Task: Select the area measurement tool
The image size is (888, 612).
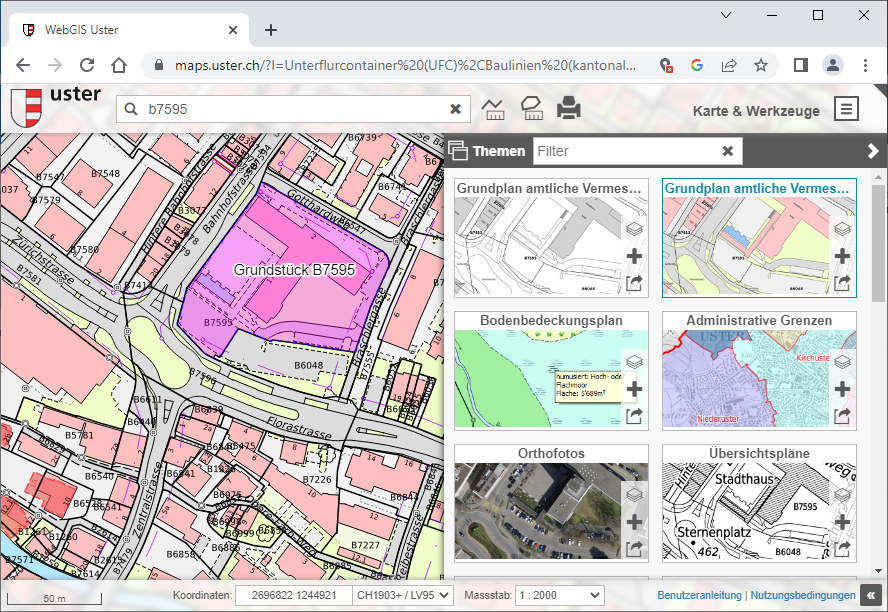Action: [x=531, y=108]
